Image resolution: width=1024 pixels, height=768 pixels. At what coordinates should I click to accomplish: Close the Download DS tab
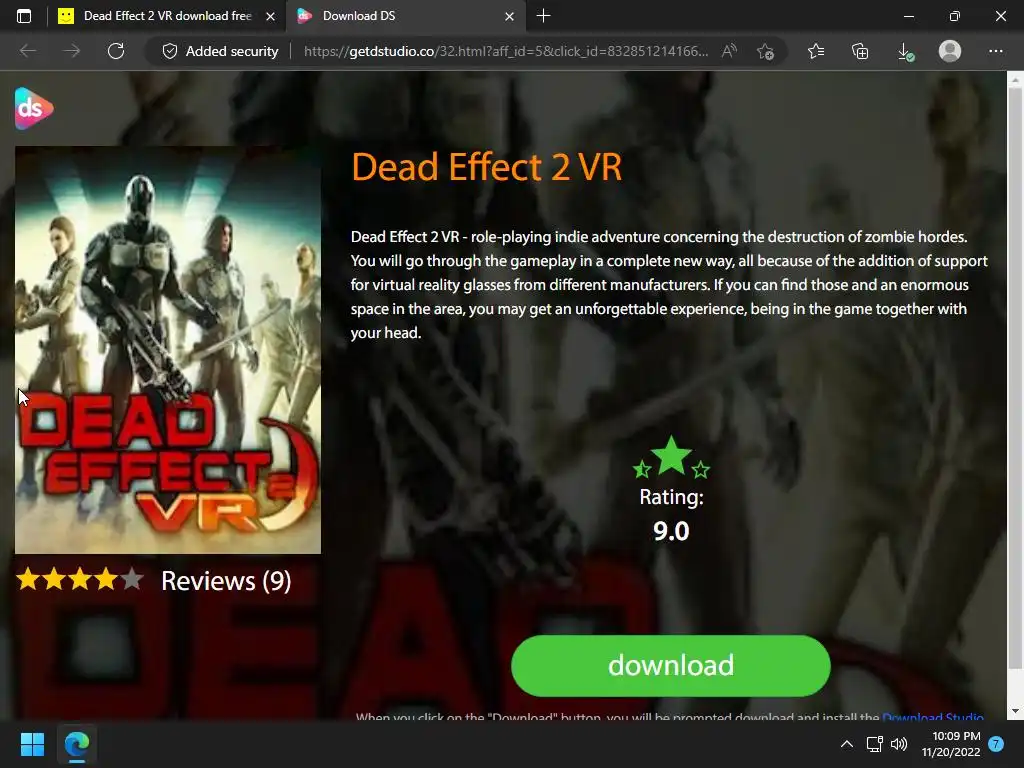tap(509, 16)
